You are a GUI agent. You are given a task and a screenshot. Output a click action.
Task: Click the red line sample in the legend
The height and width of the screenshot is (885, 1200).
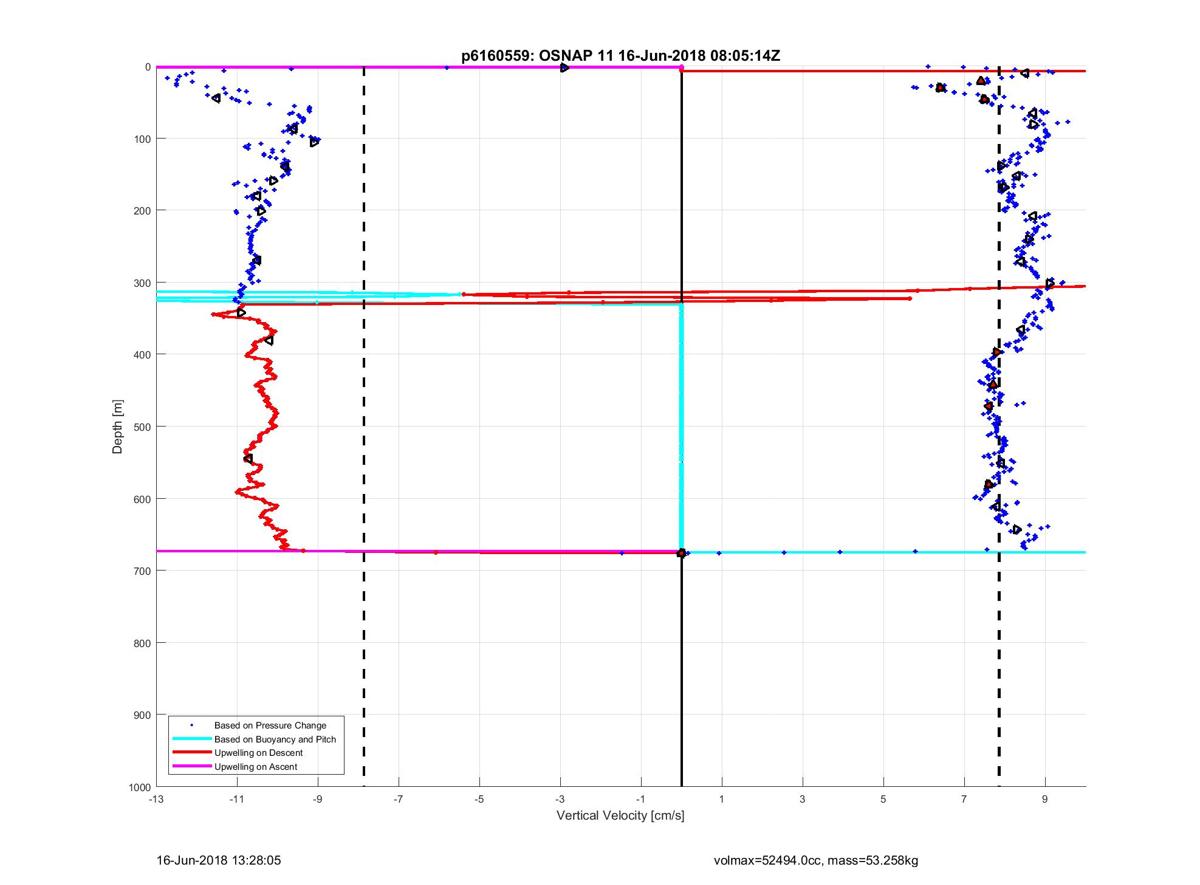[x=191, y=753]
